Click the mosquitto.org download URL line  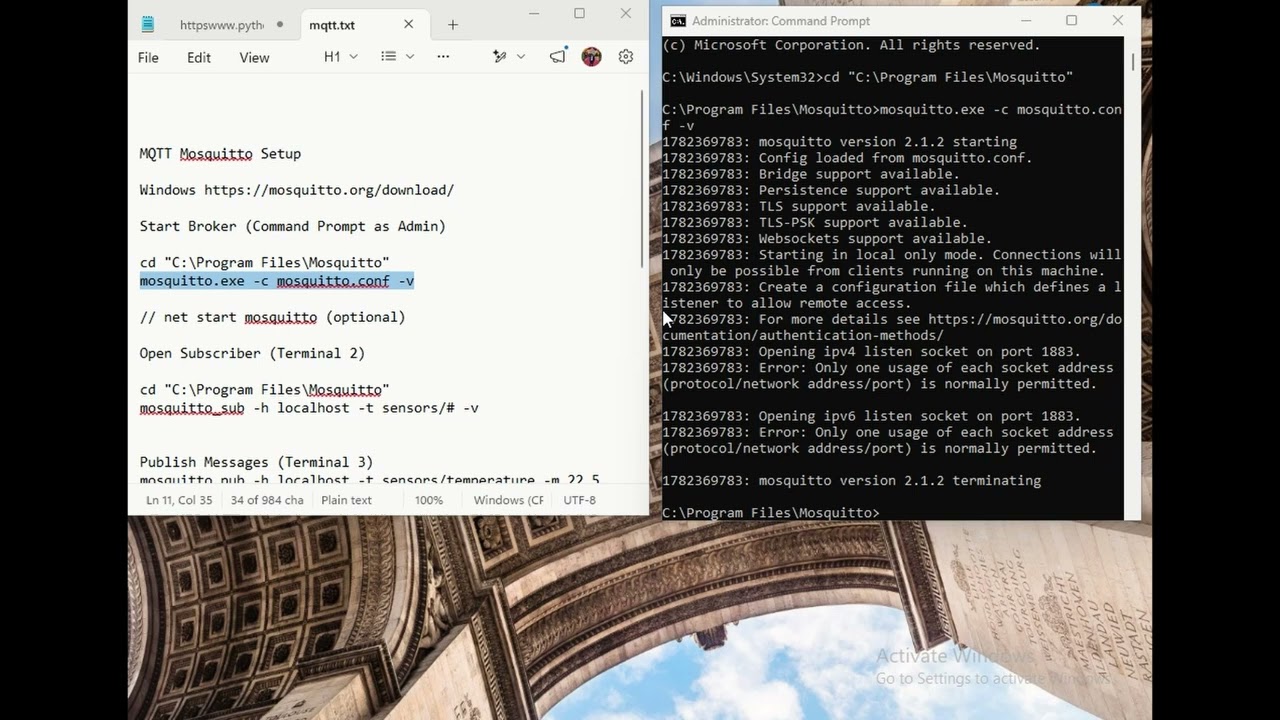pyautogui.click(x=297, y=190)
